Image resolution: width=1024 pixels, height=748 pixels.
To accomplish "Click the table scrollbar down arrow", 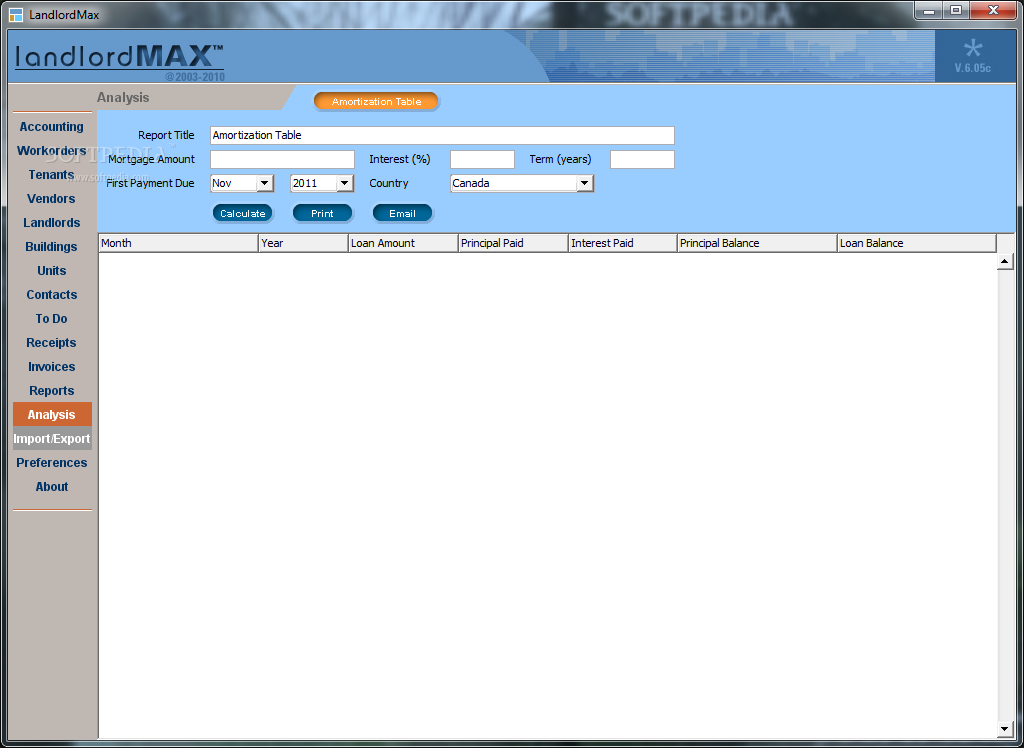I will (x=1004, y=728).
